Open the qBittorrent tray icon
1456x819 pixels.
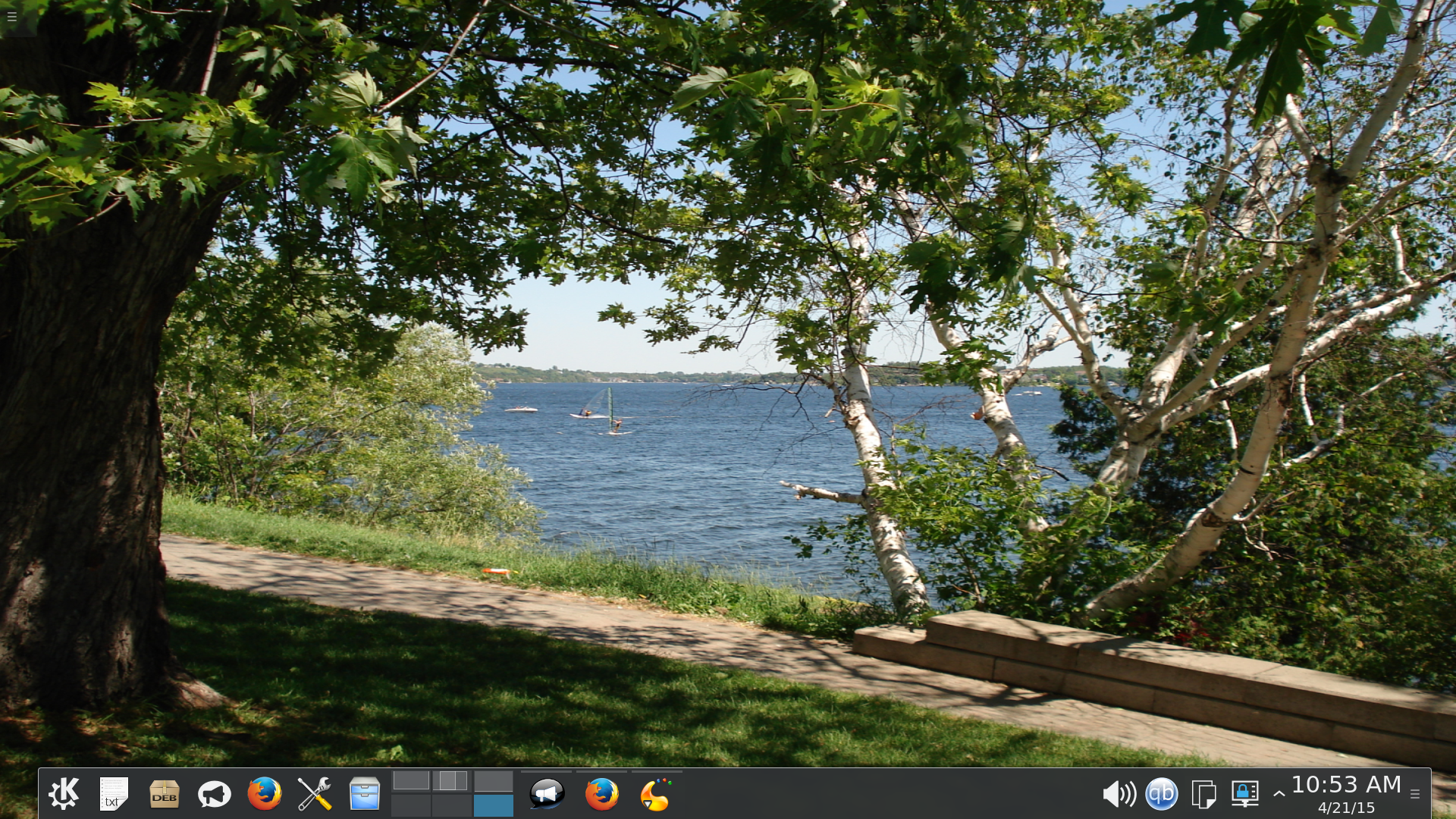(1161, 794)
